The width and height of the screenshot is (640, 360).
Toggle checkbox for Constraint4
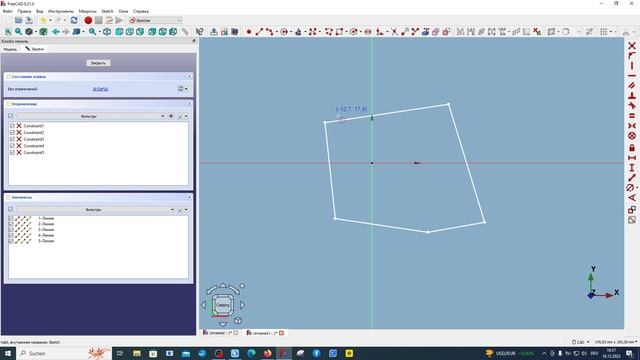pos(12,146)
